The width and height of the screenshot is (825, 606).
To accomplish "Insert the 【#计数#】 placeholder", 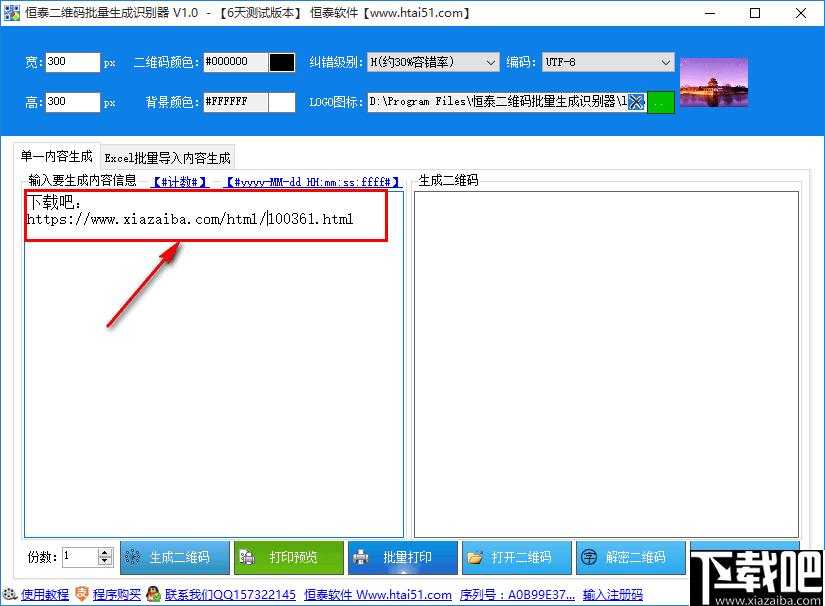I will (x=180, y=182).
